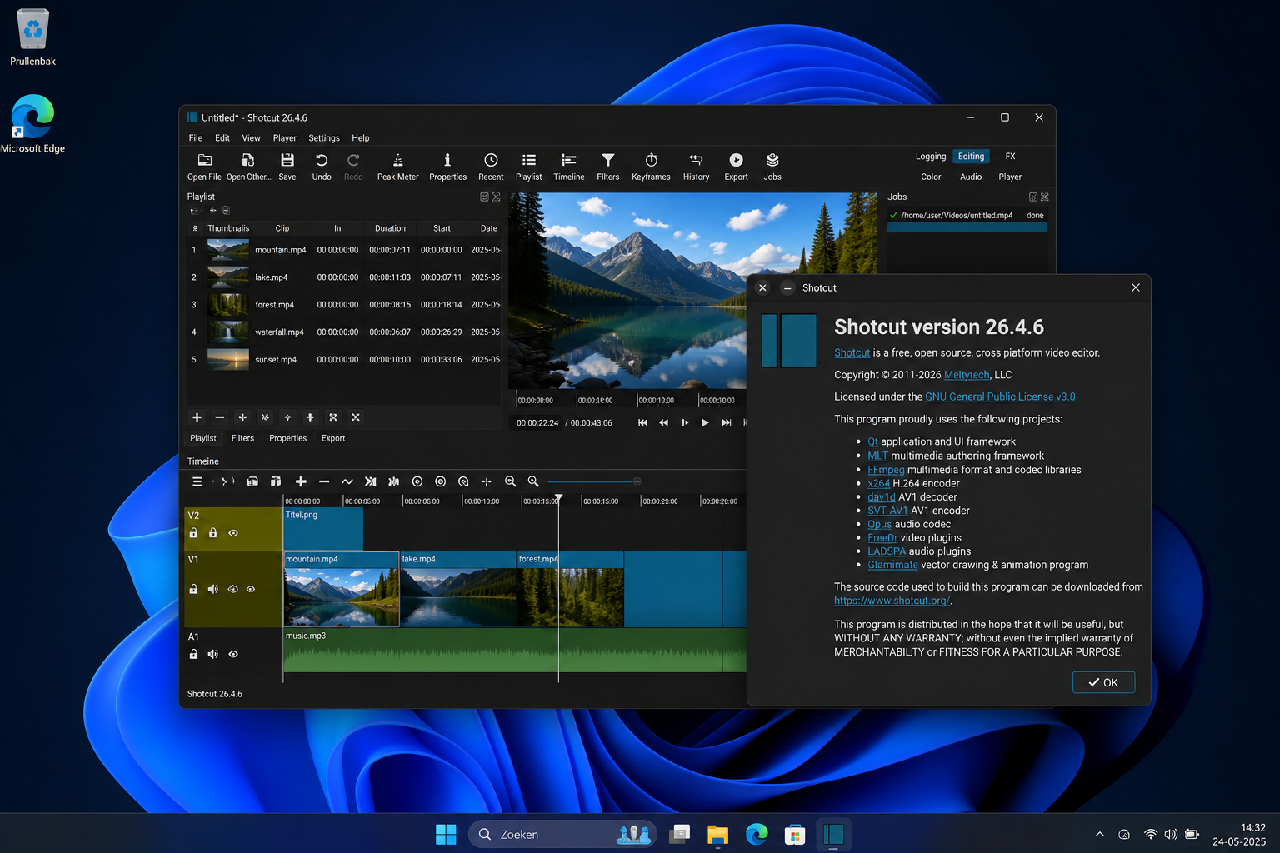Image resolution: width=1280 pixels, height=853 pixels.
Task: Open the Glaximate link in the dialog
Action: (892, 565)
